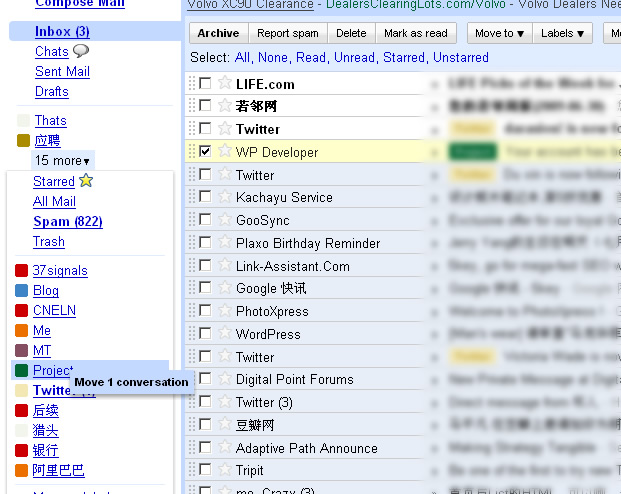
Task: Star the Tripit email
Action: pyautogui.click(x=225, y=470)
